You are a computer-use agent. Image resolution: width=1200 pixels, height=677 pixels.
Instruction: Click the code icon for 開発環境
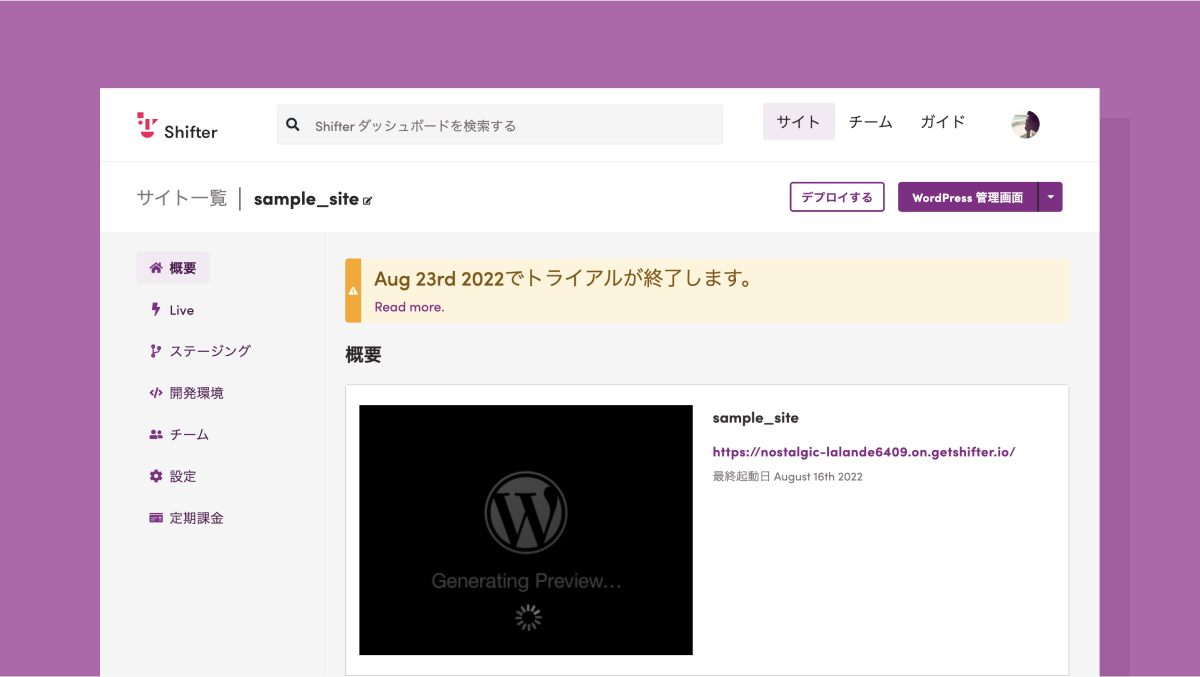156,393
